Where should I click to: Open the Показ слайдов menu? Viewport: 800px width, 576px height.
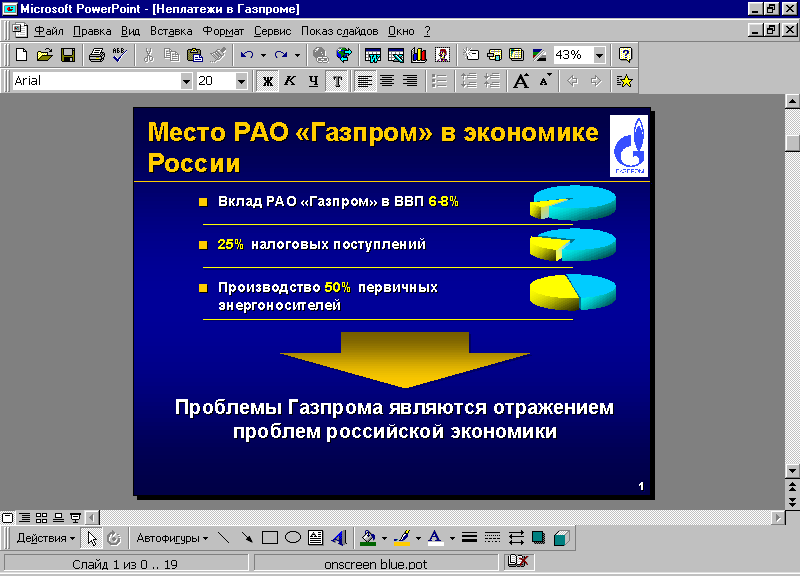click(339, 31)
